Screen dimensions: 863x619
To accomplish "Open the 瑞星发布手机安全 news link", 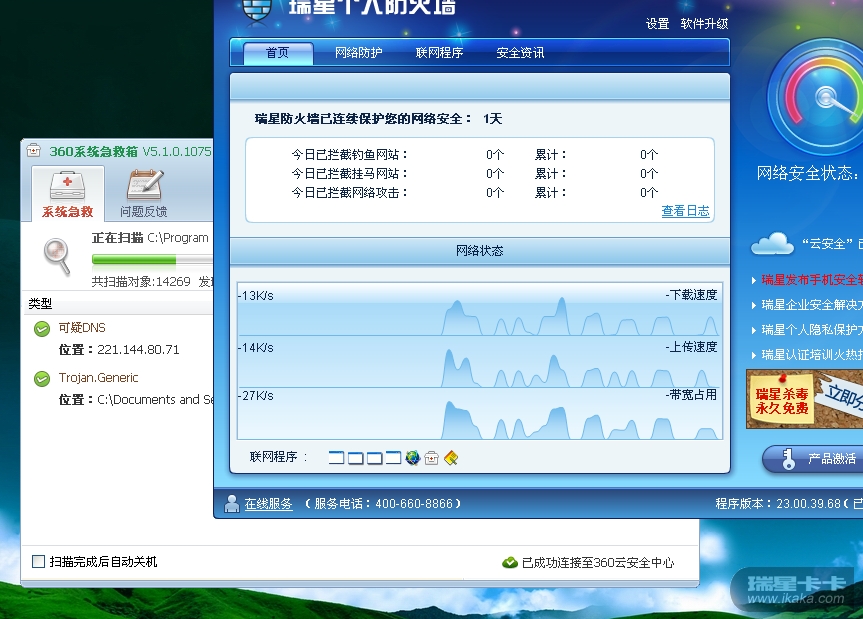I will click(x=812, y=280).
